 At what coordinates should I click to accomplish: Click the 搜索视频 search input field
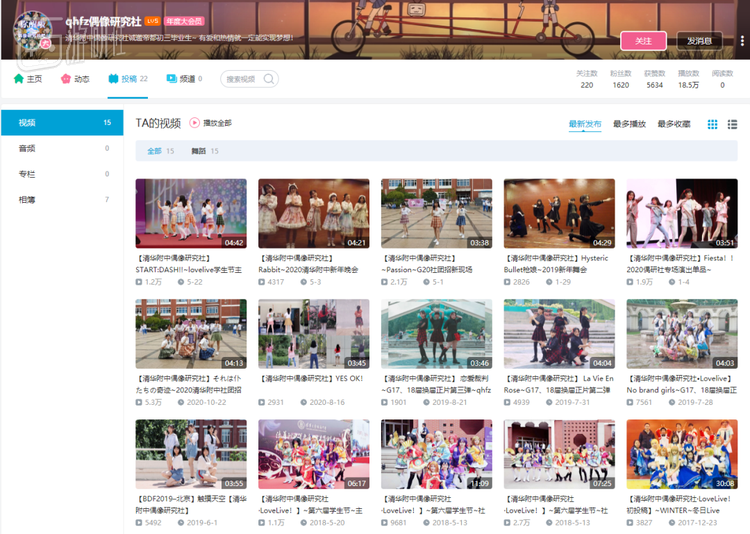[243, 79]
